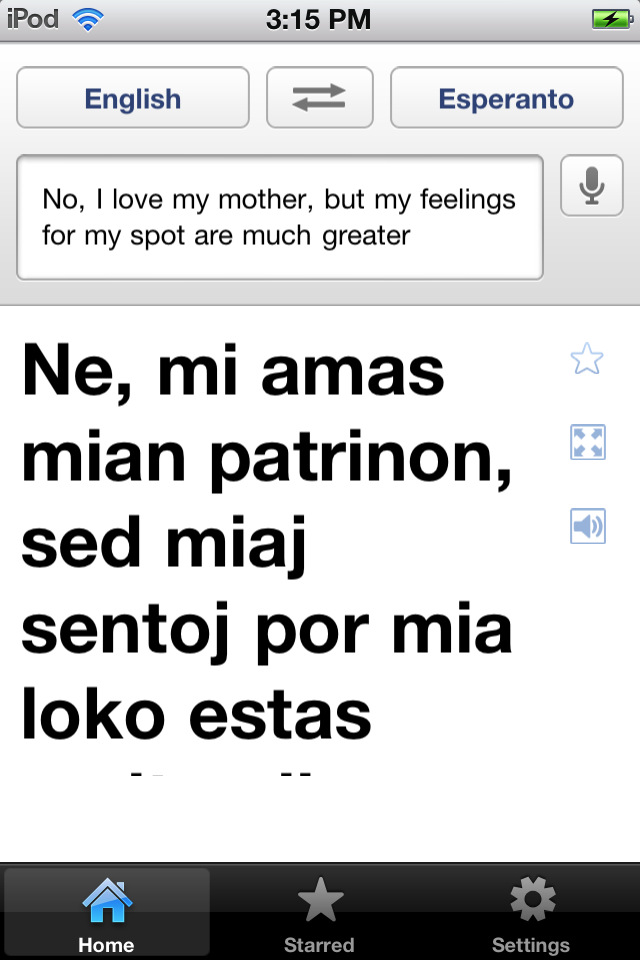Tap the gear icon in the tab bar

tap(533, 899)
